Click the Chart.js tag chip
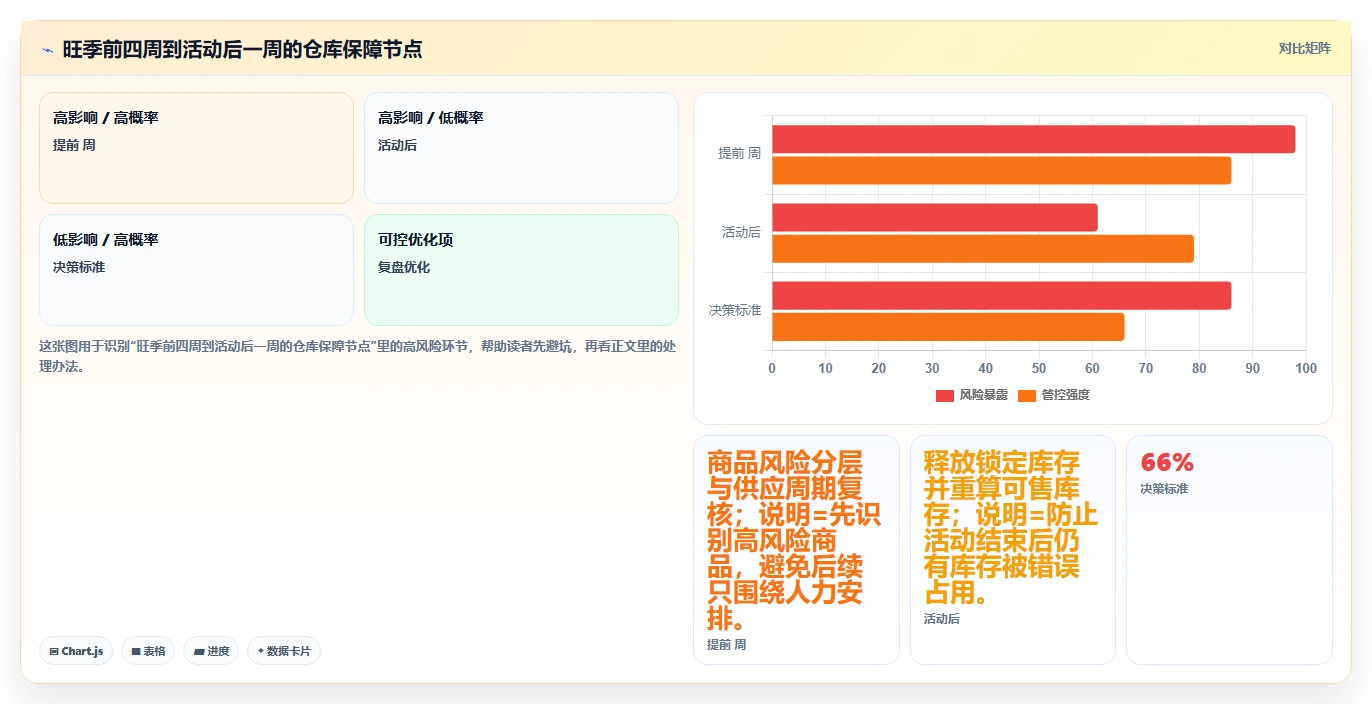Image resolution: width=1372 pixels, height=704 pixels. 76,651
